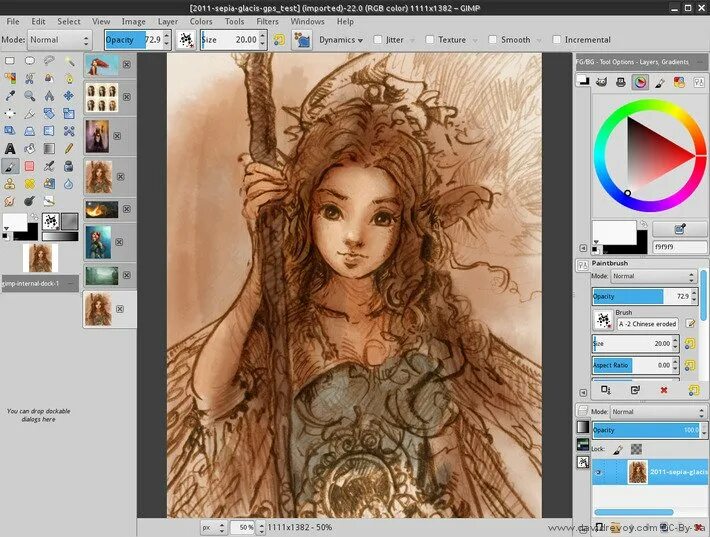Toggle Lock alpha channel checkerboard icon
The width and height of the screenshot is (710, 537).
636,449
